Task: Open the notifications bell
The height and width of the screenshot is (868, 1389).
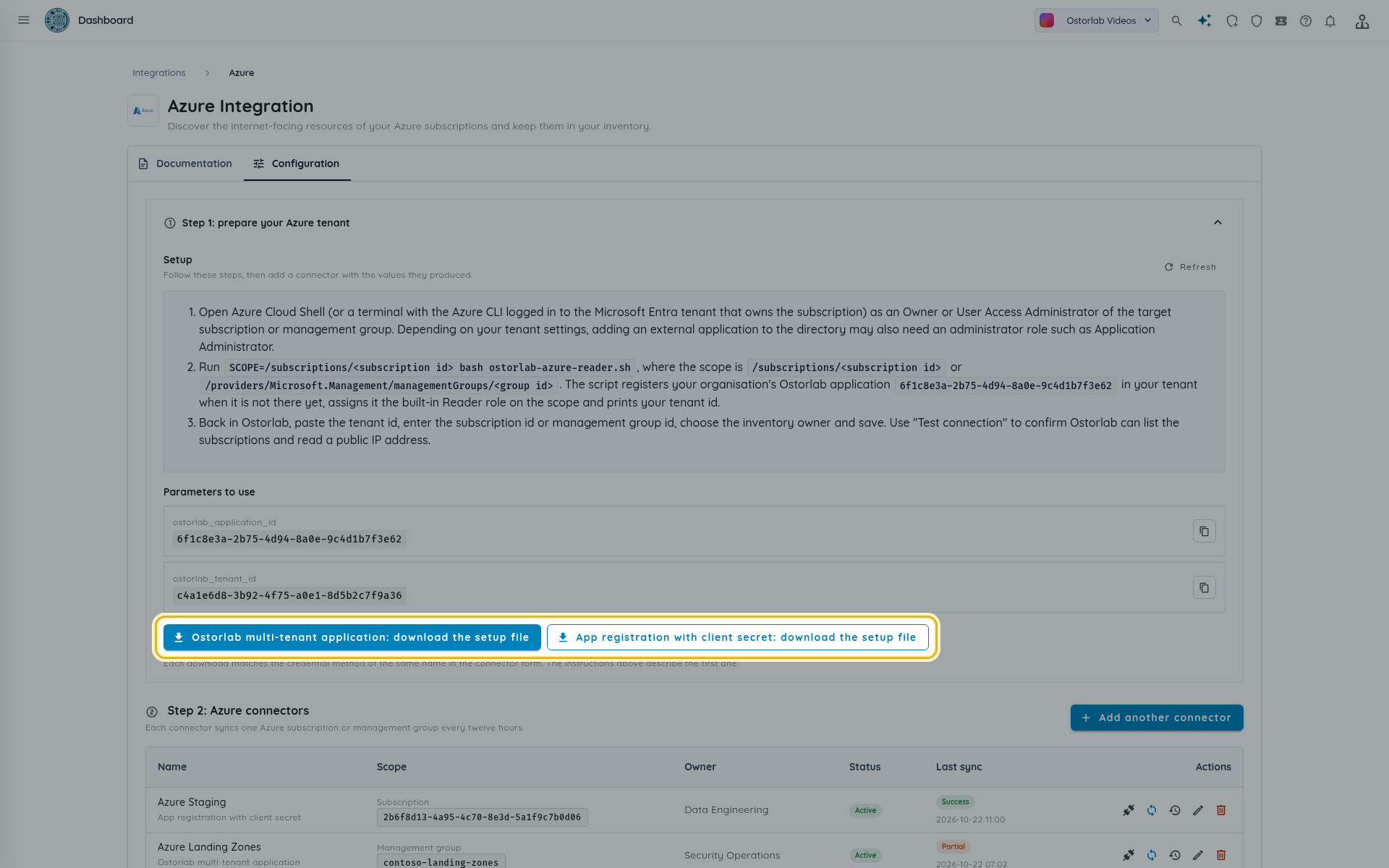Action: point(1330,21)
